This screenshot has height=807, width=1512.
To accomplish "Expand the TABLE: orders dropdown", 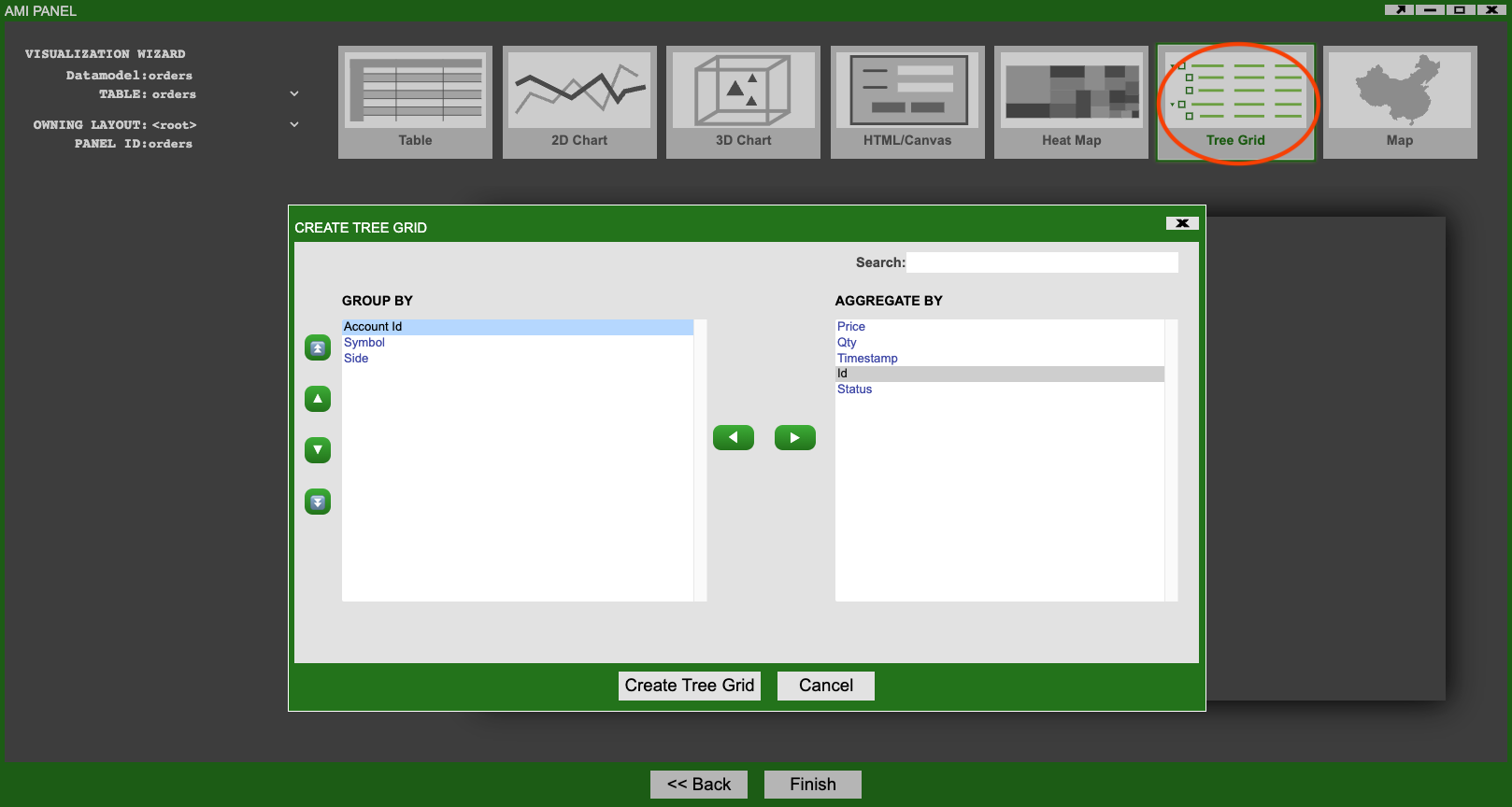I will point(294,93).
